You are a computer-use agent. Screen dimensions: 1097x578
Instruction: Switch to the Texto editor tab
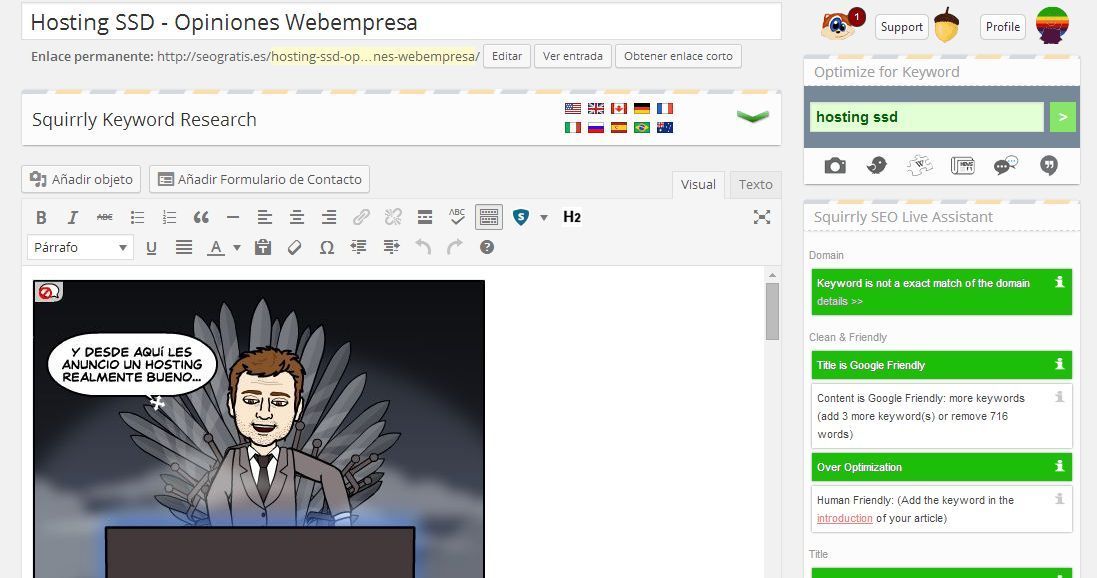[756, 185]
